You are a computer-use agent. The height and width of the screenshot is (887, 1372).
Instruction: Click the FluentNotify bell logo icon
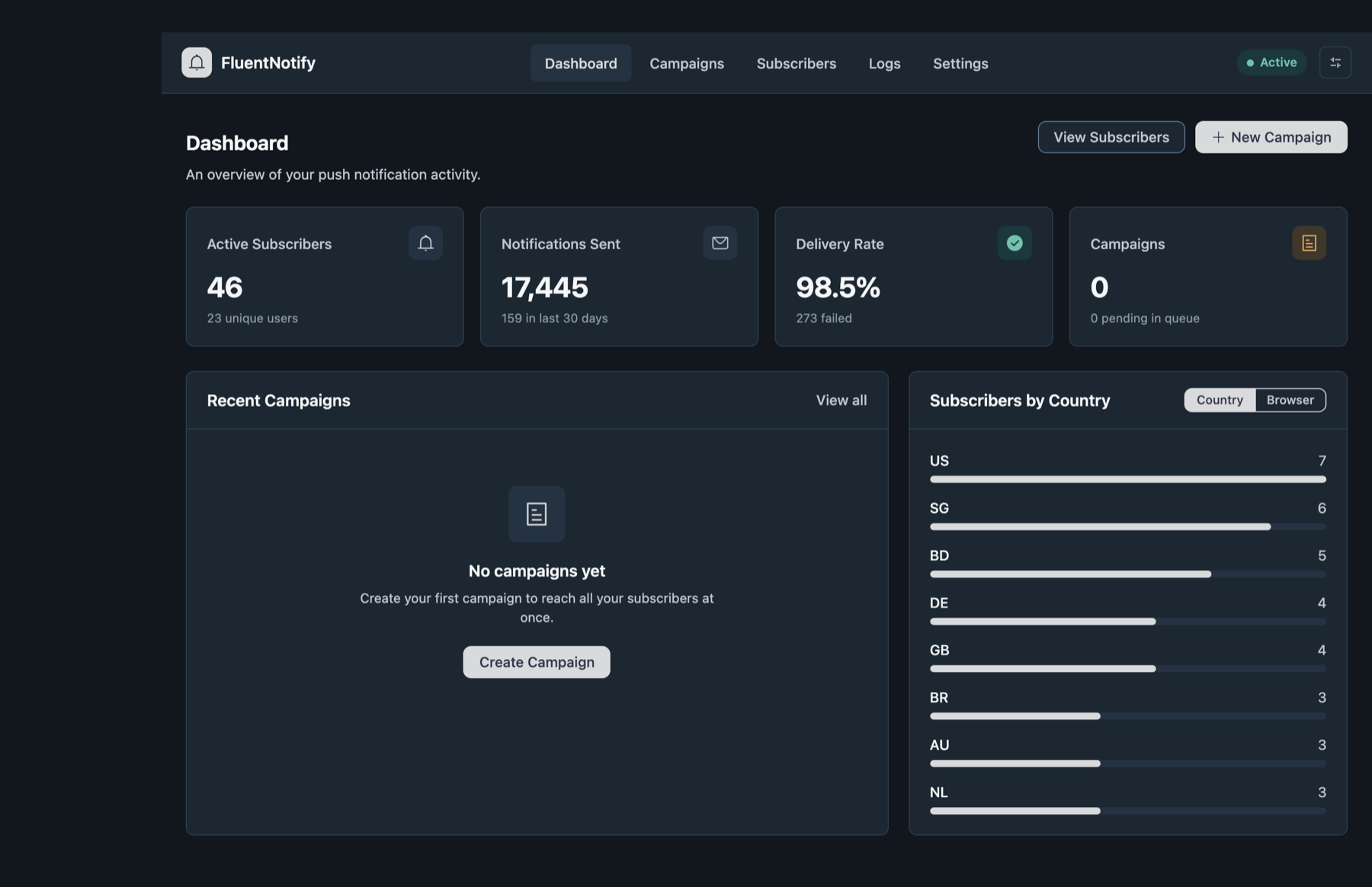pyautogui.click(x=197, y=62)
